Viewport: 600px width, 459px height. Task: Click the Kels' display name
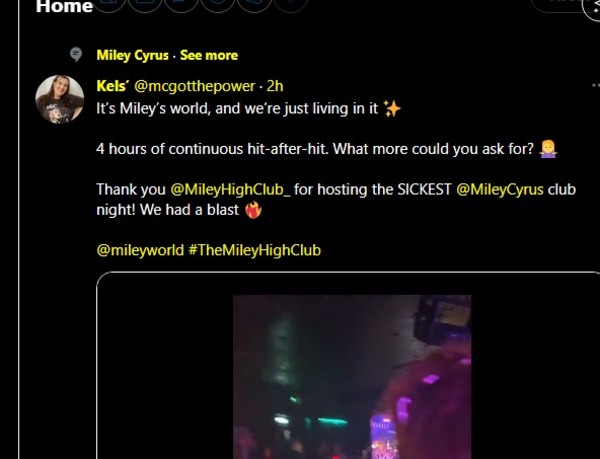112,86
